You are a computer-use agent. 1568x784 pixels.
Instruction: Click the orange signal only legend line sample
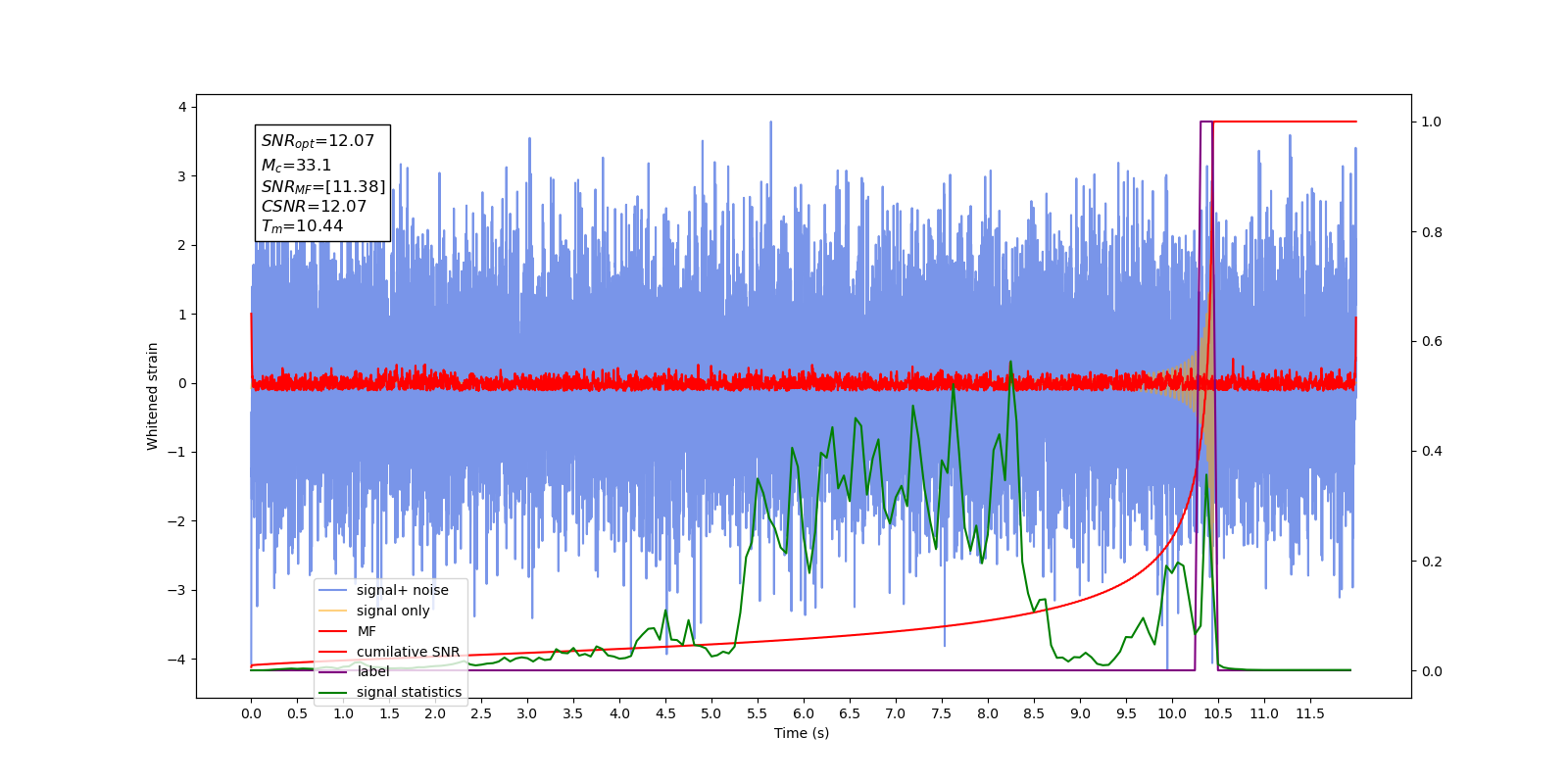334,611
